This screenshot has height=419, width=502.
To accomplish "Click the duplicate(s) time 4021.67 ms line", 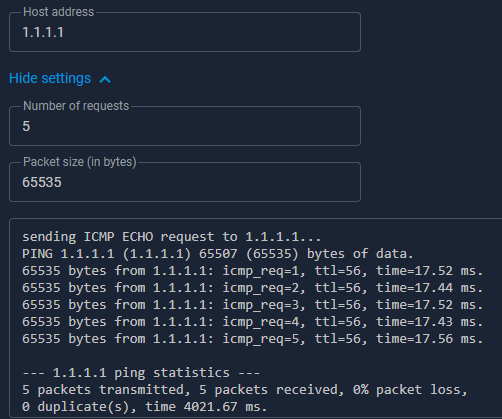I will (145, 407).
